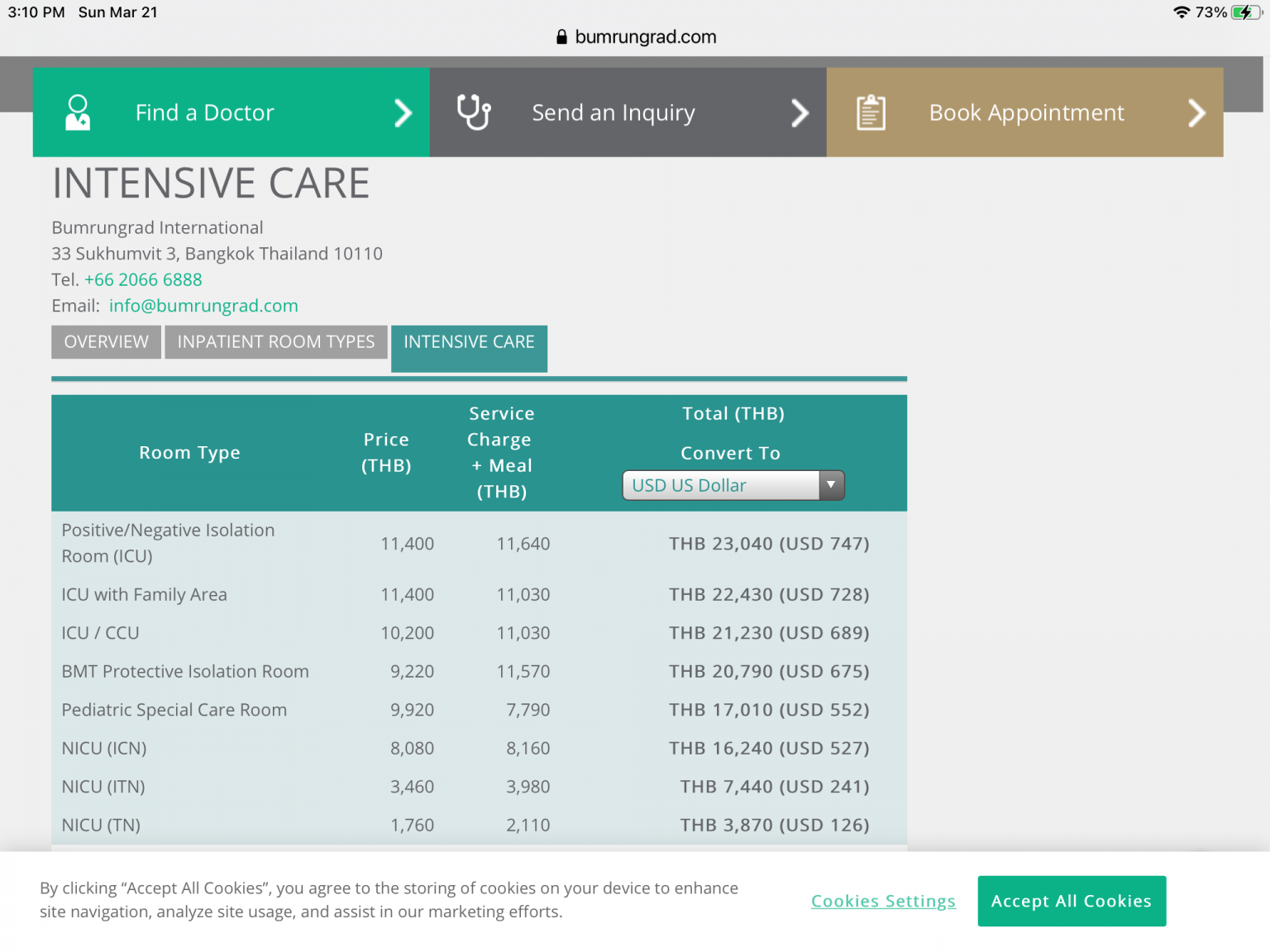This screenshot has width=1270, height=952.
Task: Select the Intensive Care tab
Action: (469, 342)
